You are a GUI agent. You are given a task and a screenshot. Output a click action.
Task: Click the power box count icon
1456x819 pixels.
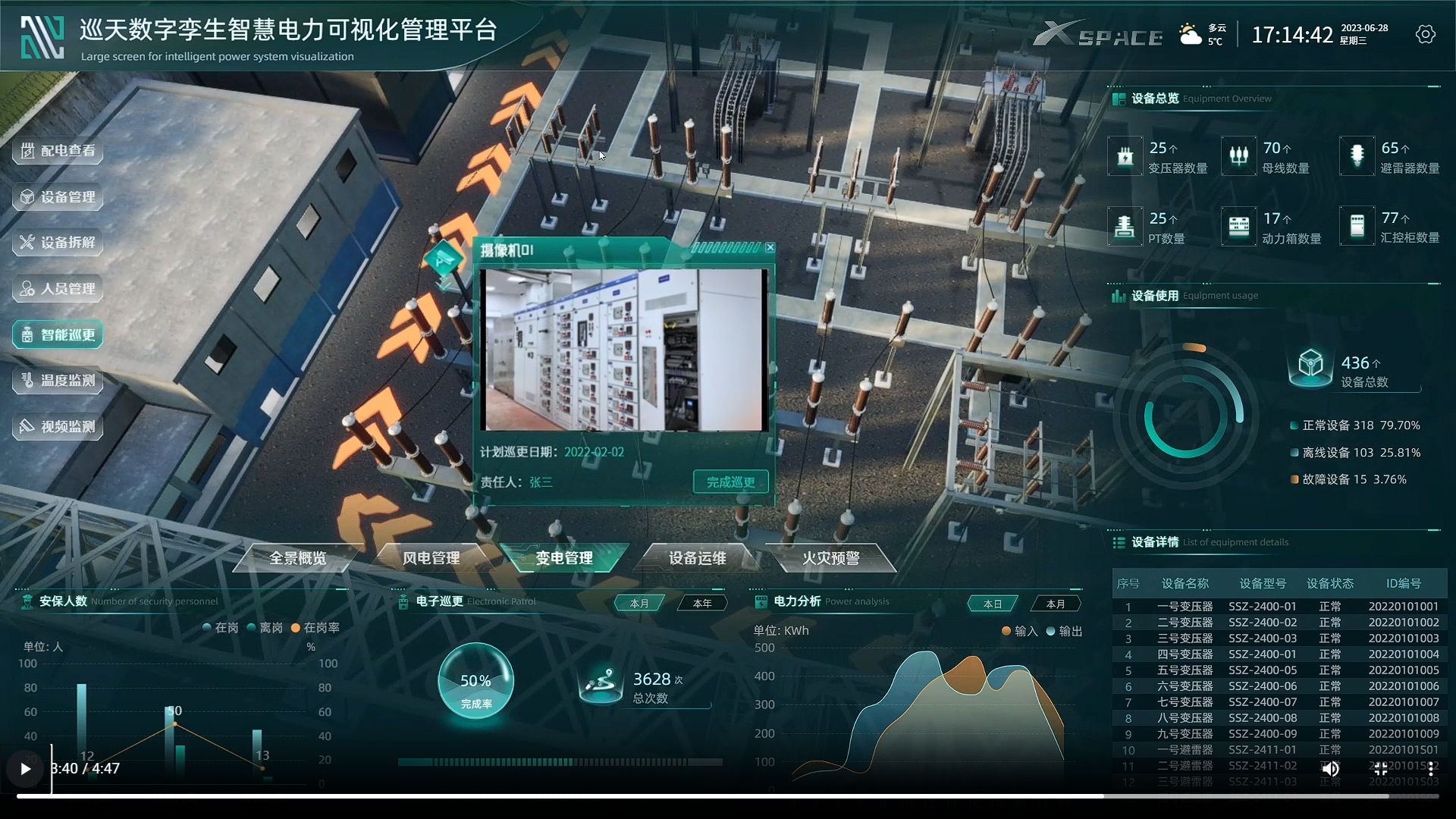(1238, 226)
